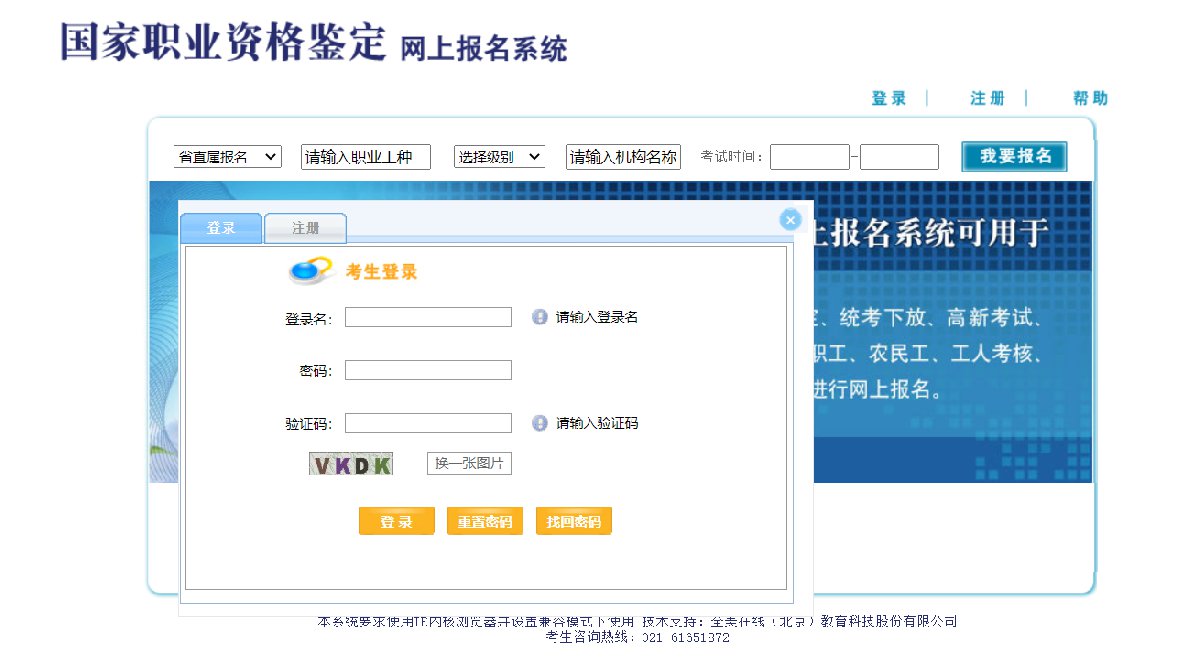Click the 验证码 input field
1200x659 pixels.
[428, 423]
